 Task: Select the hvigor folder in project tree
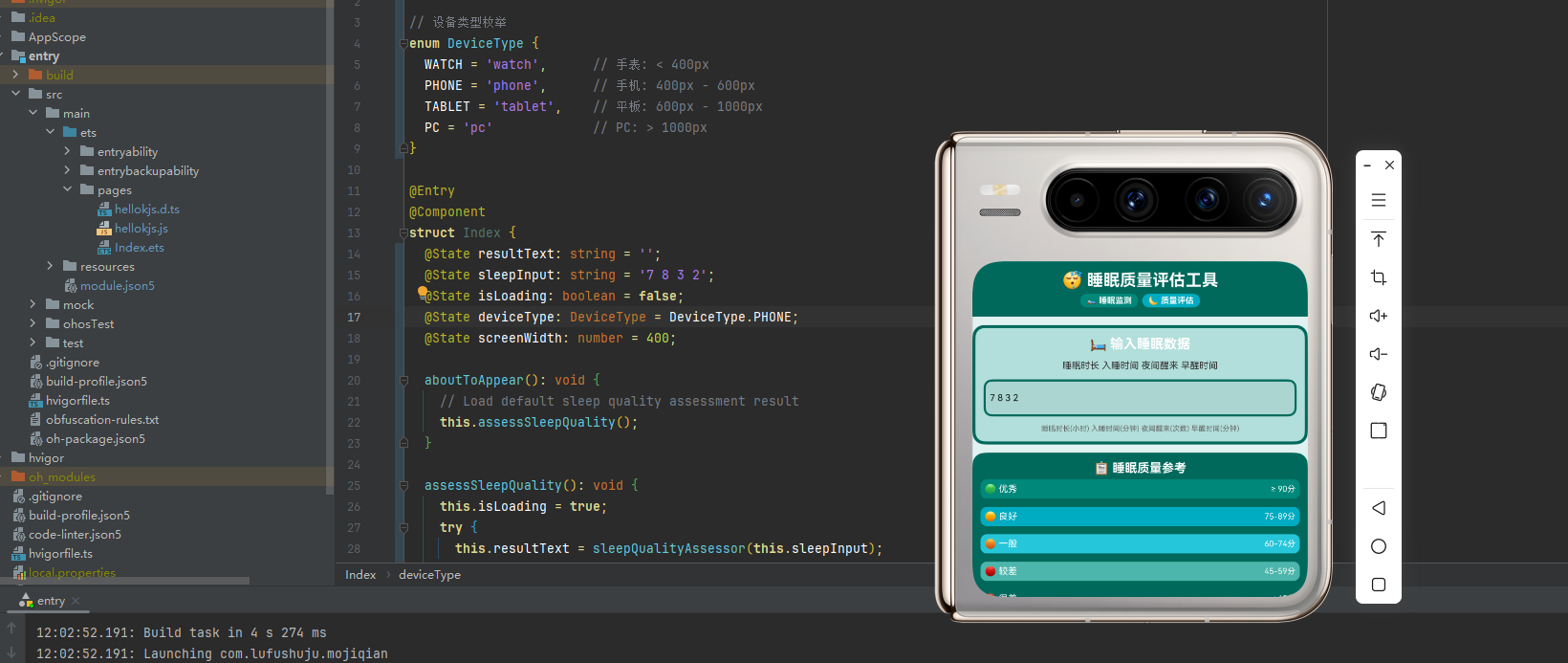47,458
